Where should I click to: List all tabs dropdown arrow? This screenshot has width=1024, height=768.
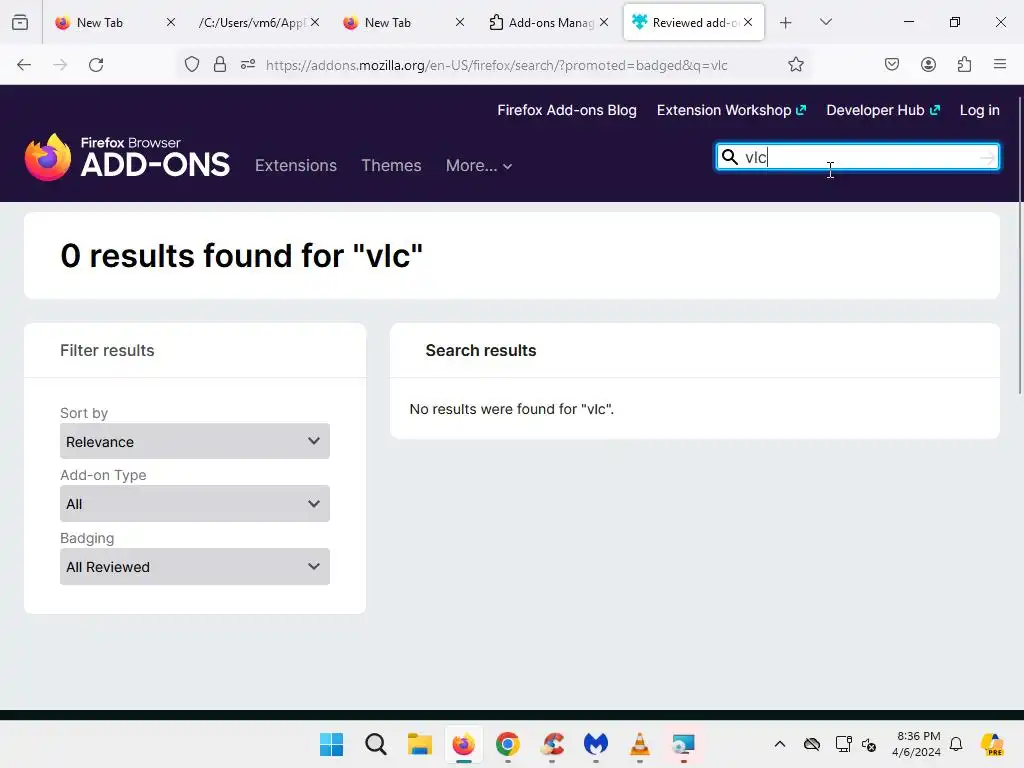click(x=825, y=23)
